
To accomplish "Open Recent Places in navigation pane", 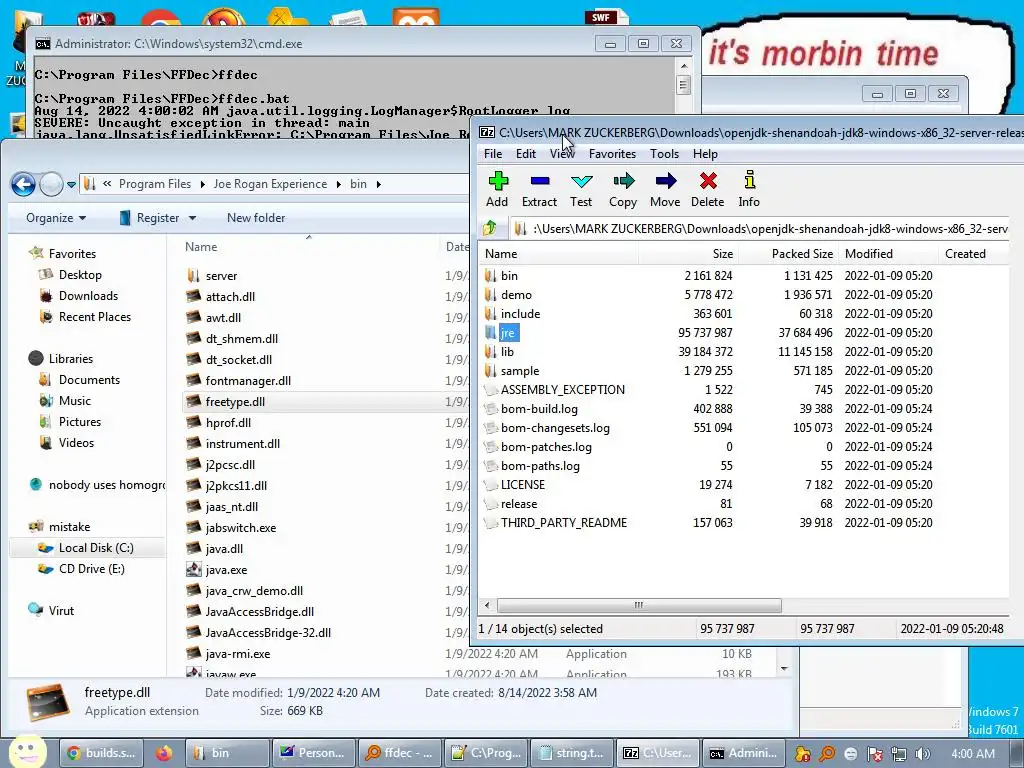I will [x=95, y=317].
